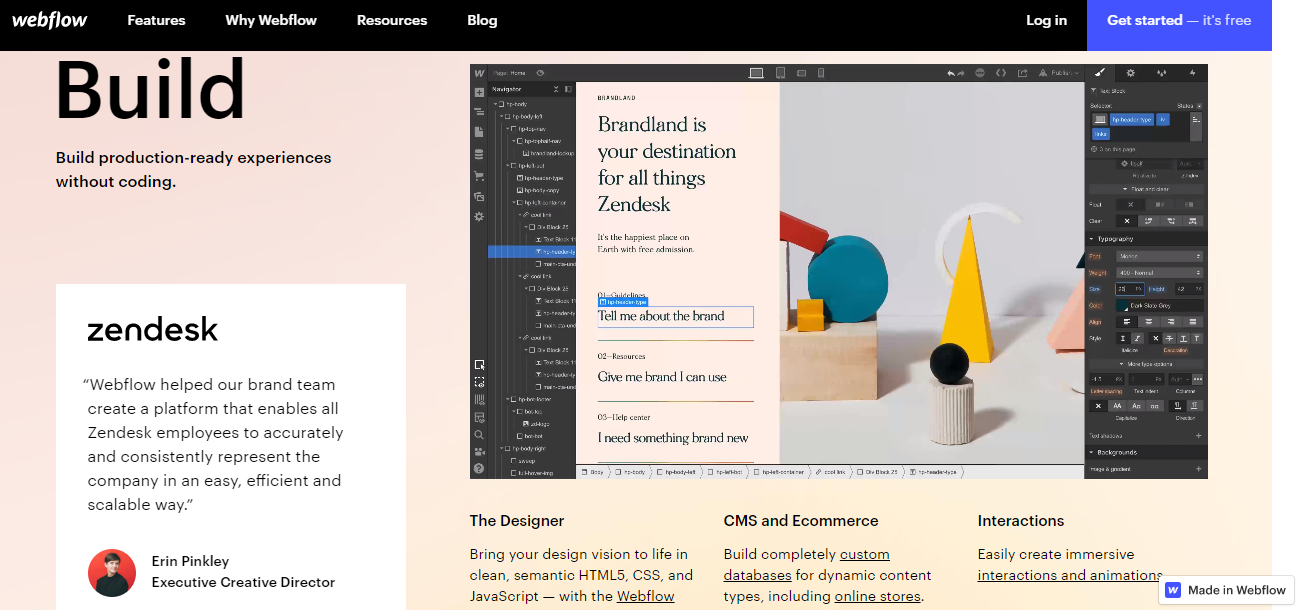
Task: Open the Ecommerce cart icon in the Designer sidebar
Action: [x=479, y=175]
